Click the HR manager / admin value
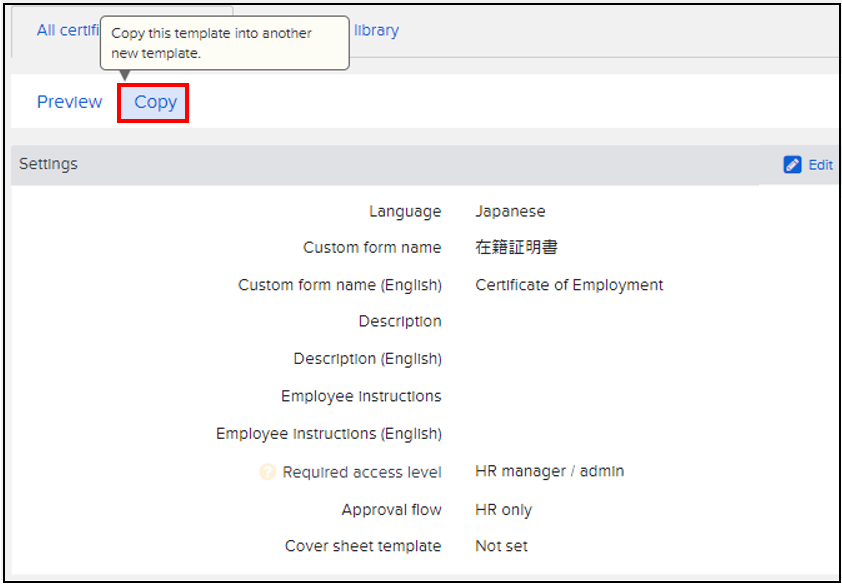Image resolution: width=842 pixels, height=586 pixels. [x=549, y=471]
